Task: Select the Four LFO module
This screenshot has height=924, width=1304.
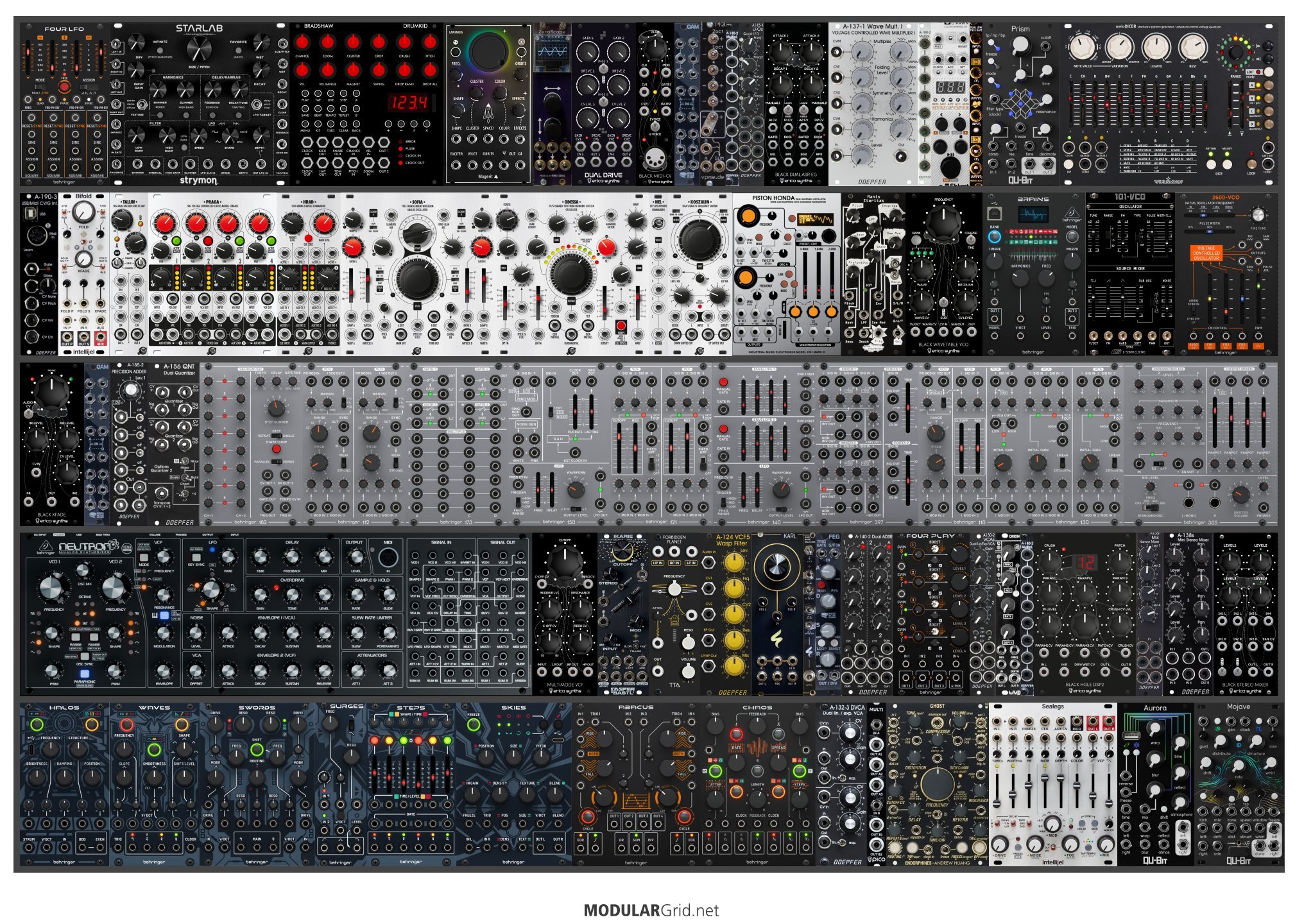Action: 64,104
